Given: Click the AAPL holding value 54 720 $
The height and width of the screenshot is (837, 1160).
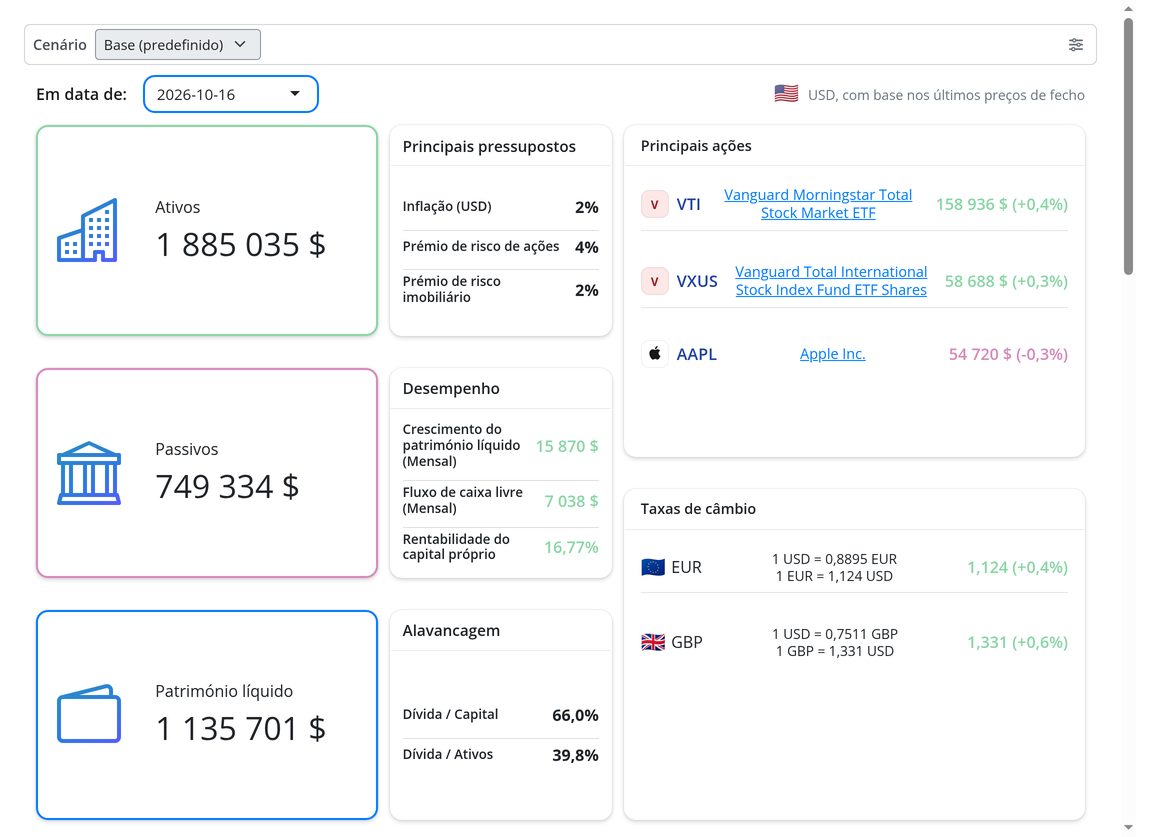Looking at the screenshot, I should tap(1008, 354).
